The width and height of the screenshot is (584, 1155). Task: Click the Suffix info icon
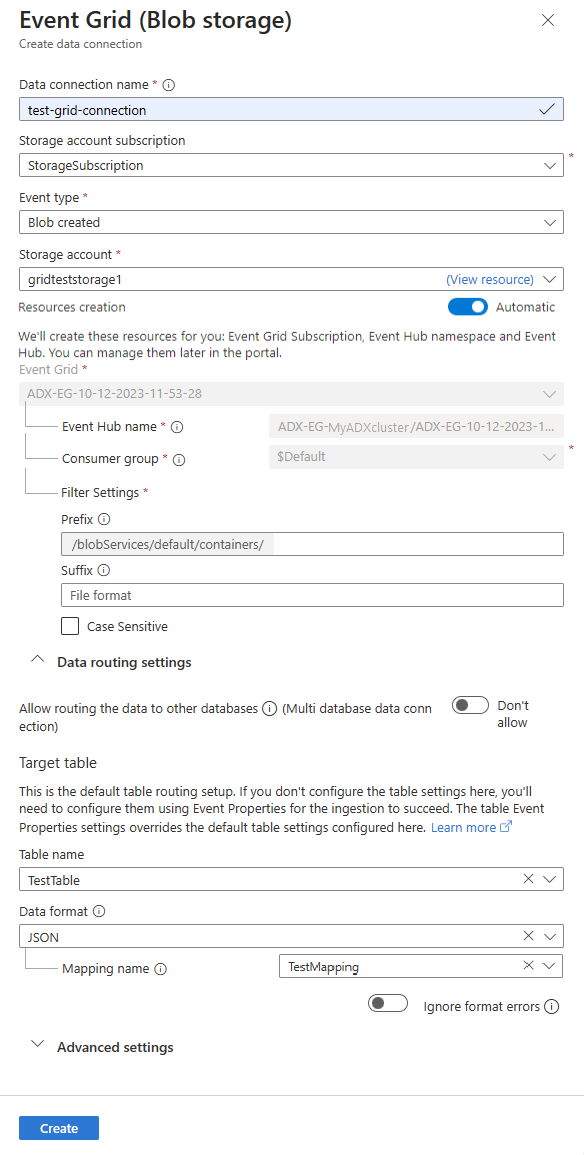click(104, 570)
